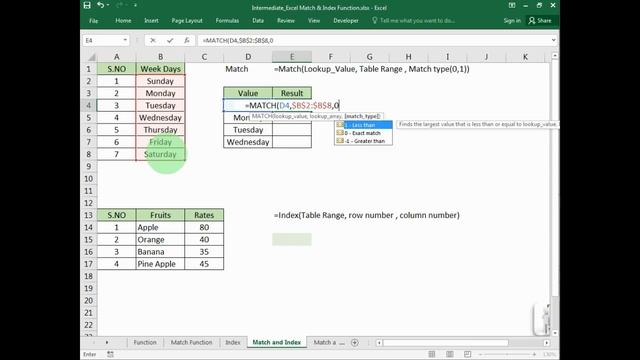Switch to Normal view icon
The width and height of the screenshot is (640, 360).
tap(432, 354)
